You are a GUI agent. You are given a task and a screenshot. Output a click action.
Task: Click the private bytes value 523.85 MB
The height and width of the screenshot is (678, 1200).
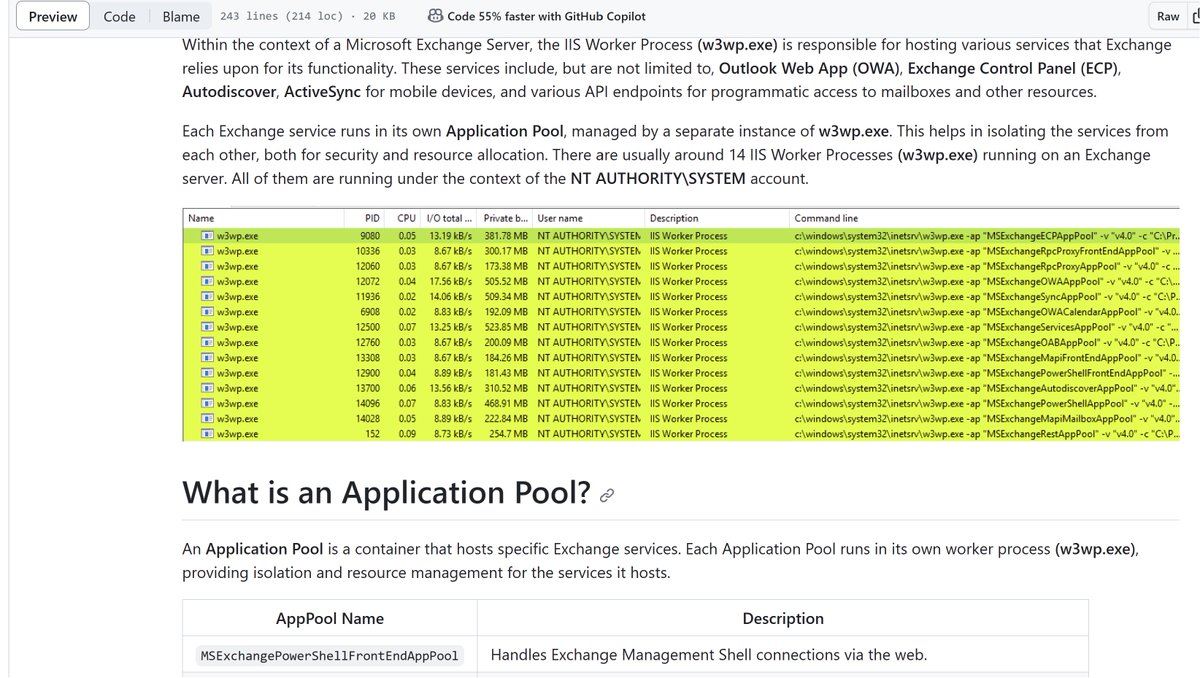(506, 327)
